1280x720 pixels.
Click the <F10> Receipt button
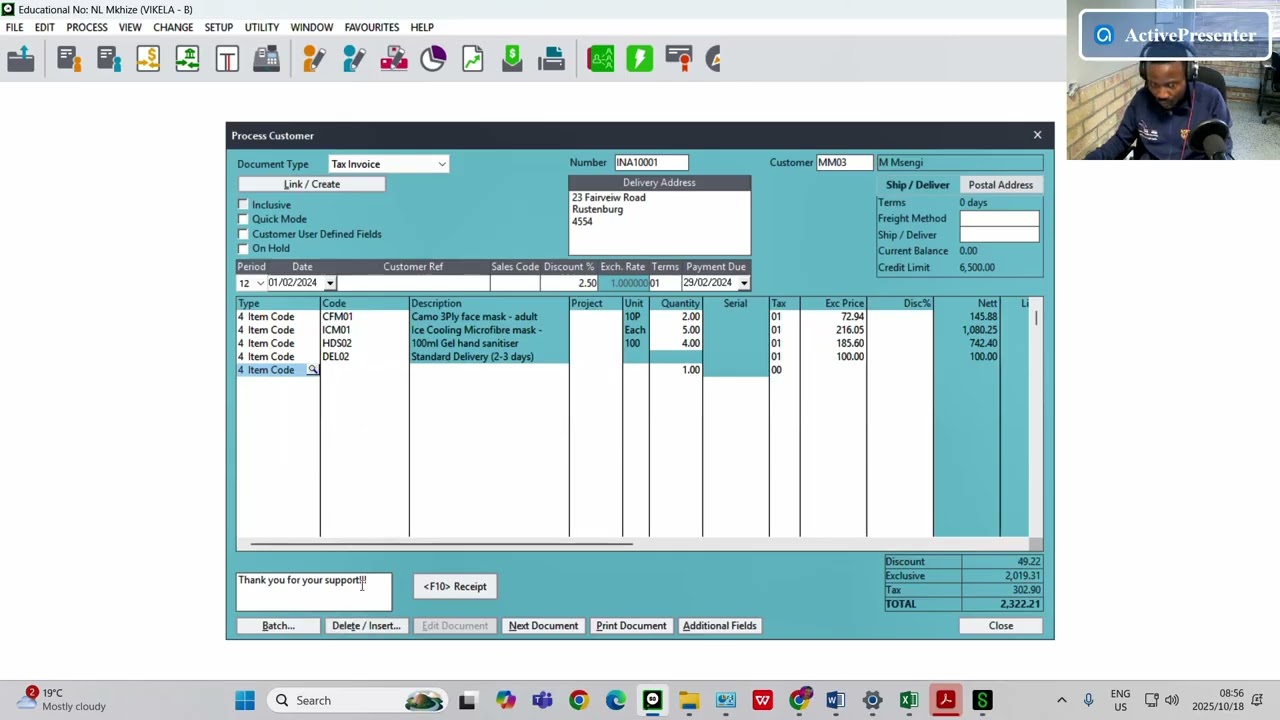point(455,587)
